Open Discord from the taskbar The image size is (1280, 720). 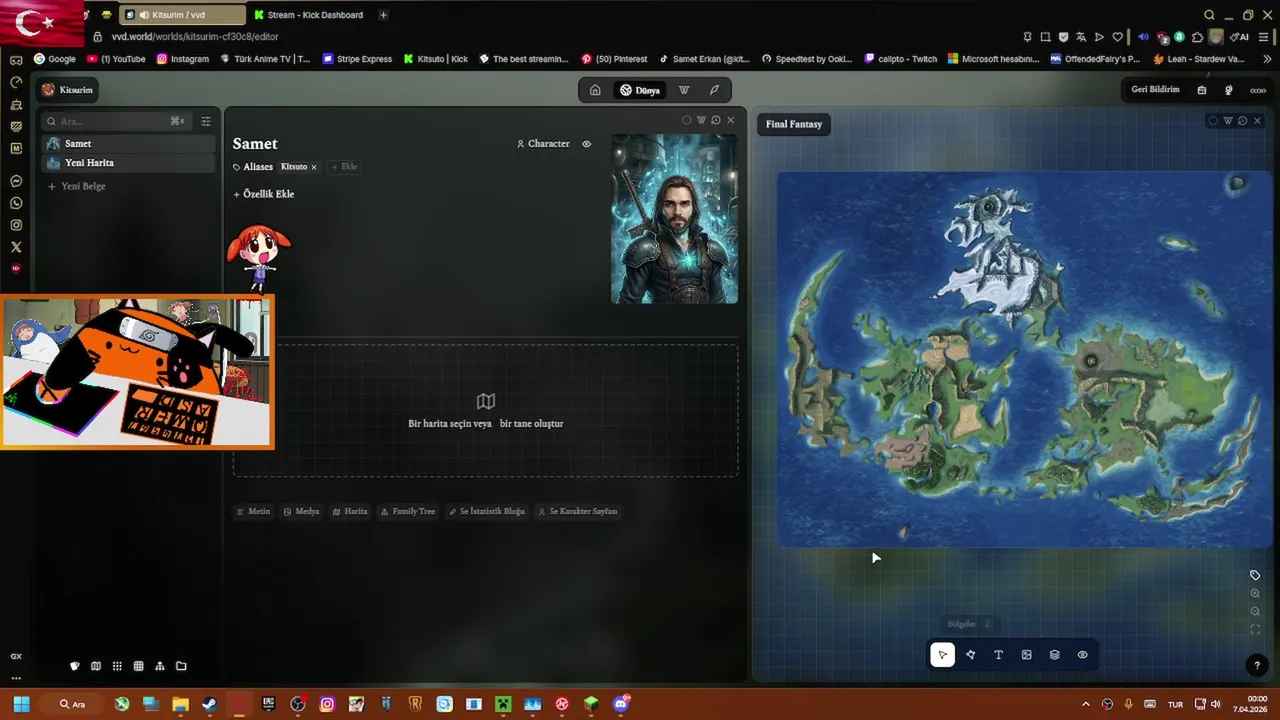pos(621,704)
